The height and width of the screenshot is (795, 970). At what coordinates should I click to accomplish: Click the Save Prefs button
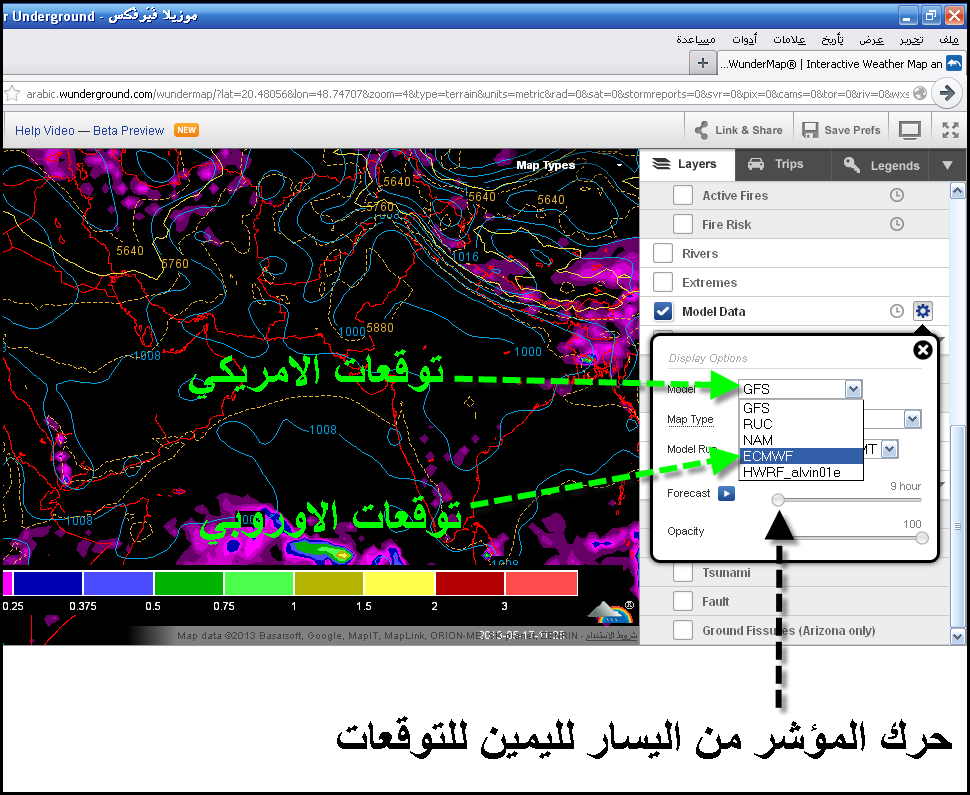point(841,130)
